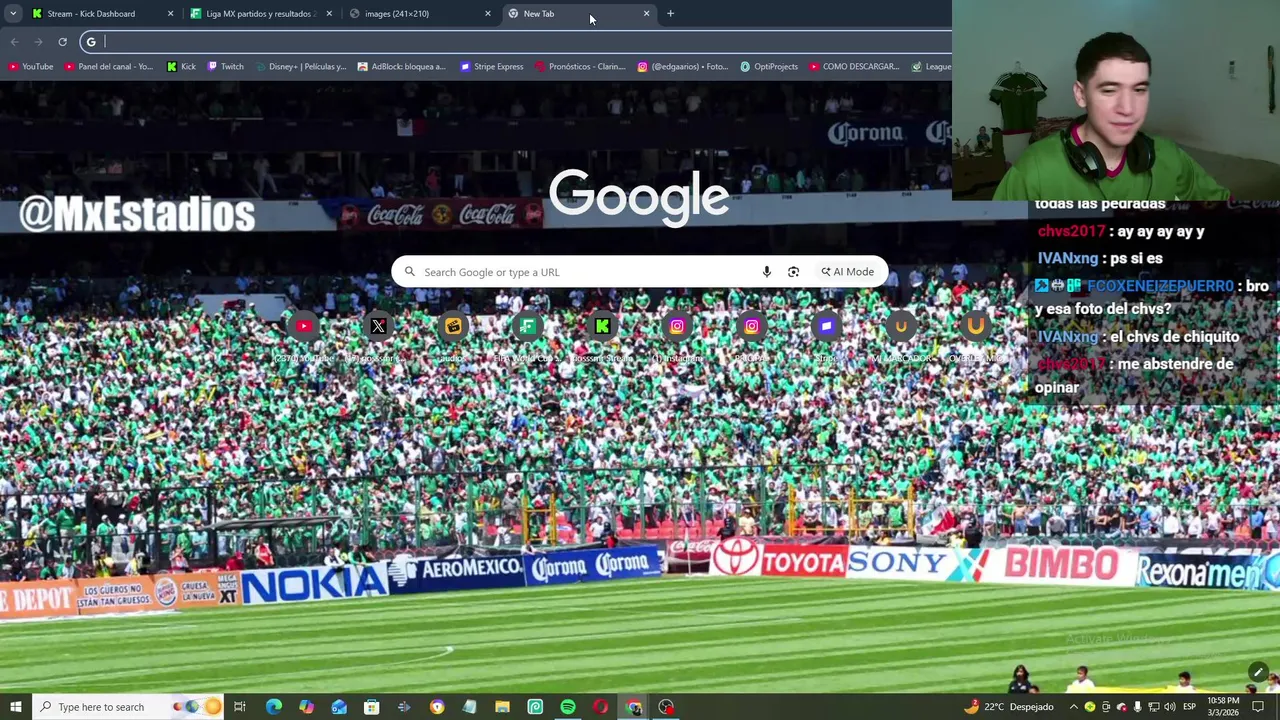Image resolution: width=1280 pixels, height=720 pixels.
Task: Open the clock showing 10:58 PM
Action: click(1223, 707)
